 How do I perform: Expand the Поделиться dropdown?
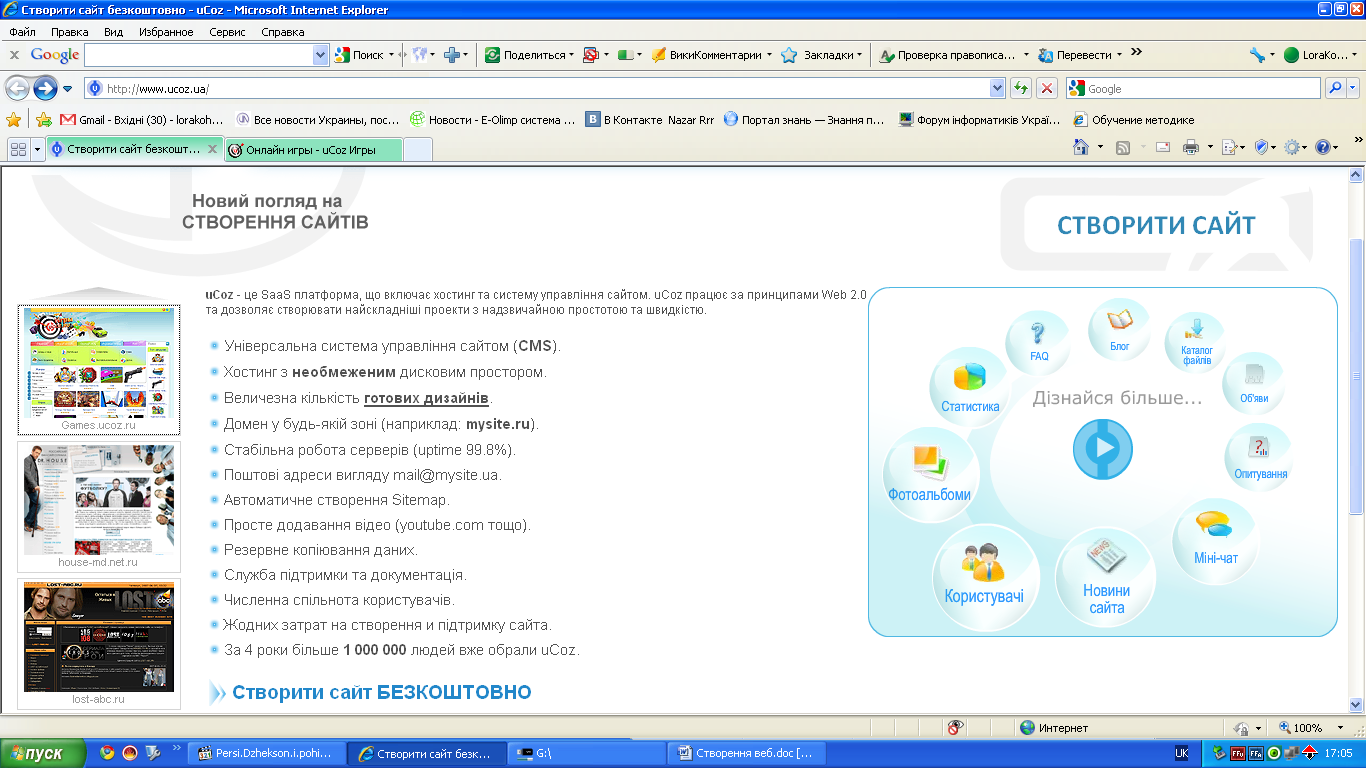[571, 55]
